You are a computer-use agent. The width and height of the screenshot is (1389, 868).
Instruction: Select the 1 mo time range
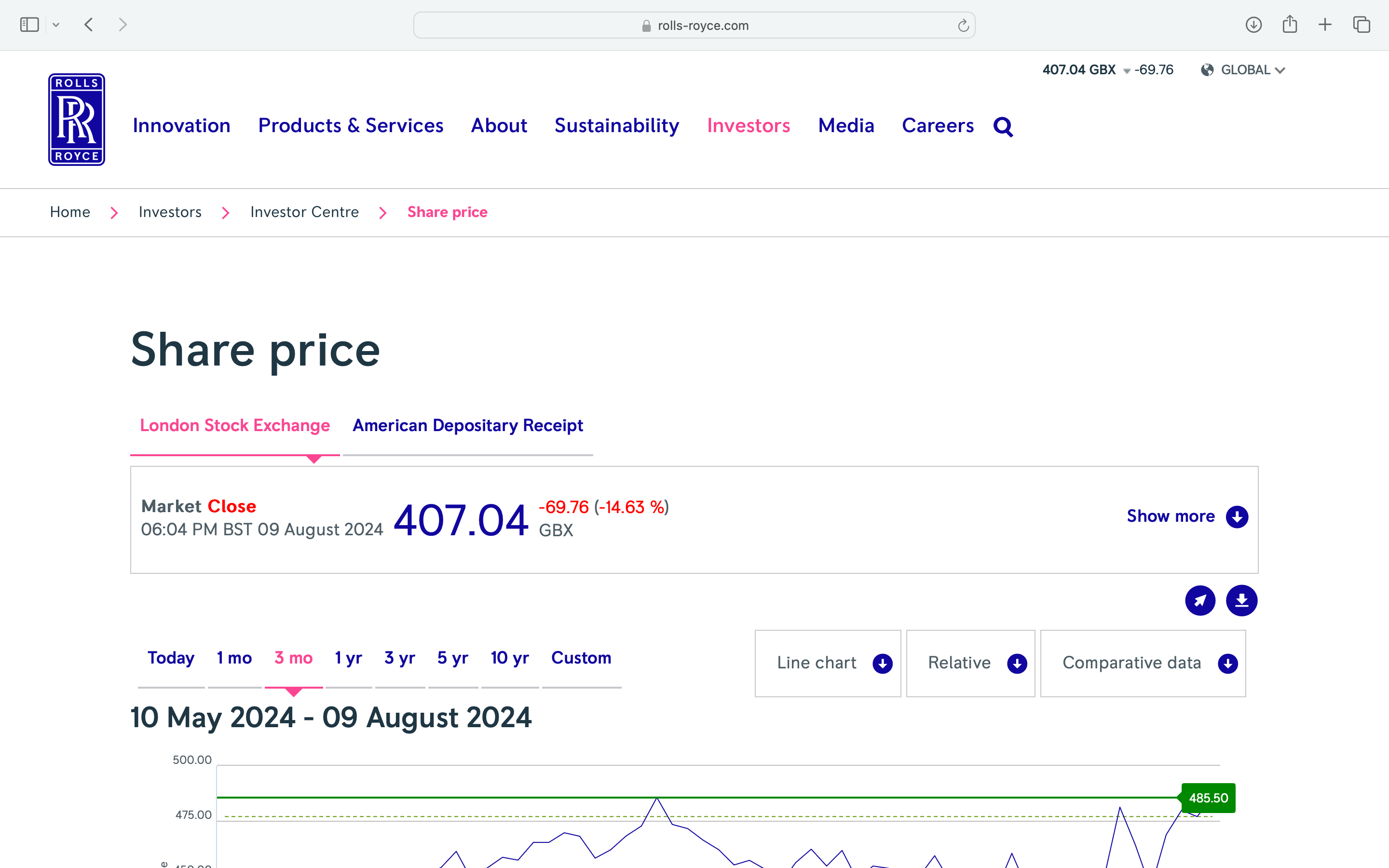click(x=234, y=658)
